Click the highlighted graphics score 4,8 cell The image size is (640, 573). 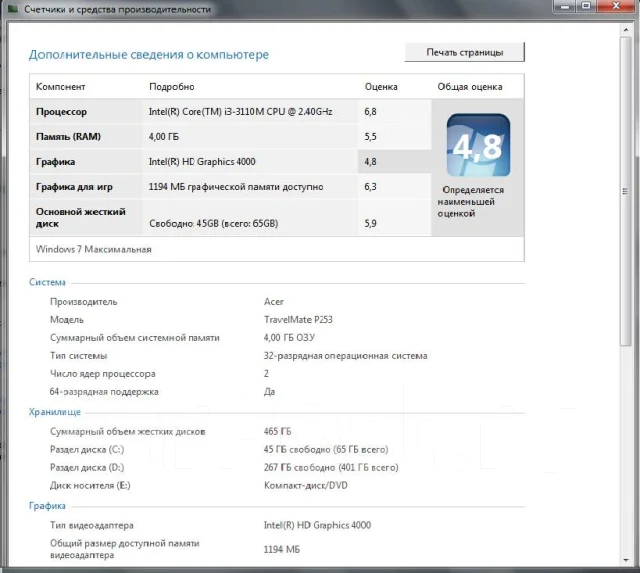tap(394, 162)
